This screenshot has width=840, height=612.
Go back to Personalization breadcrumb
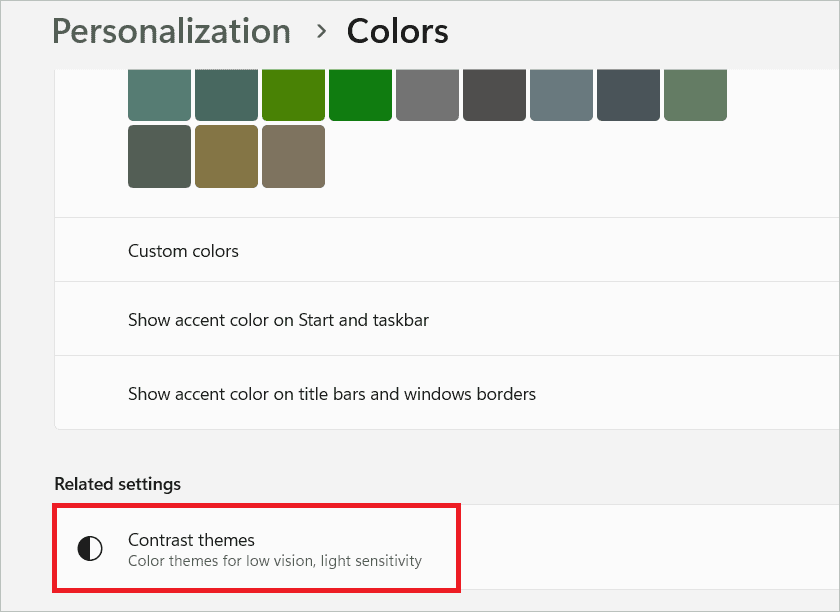171,31
